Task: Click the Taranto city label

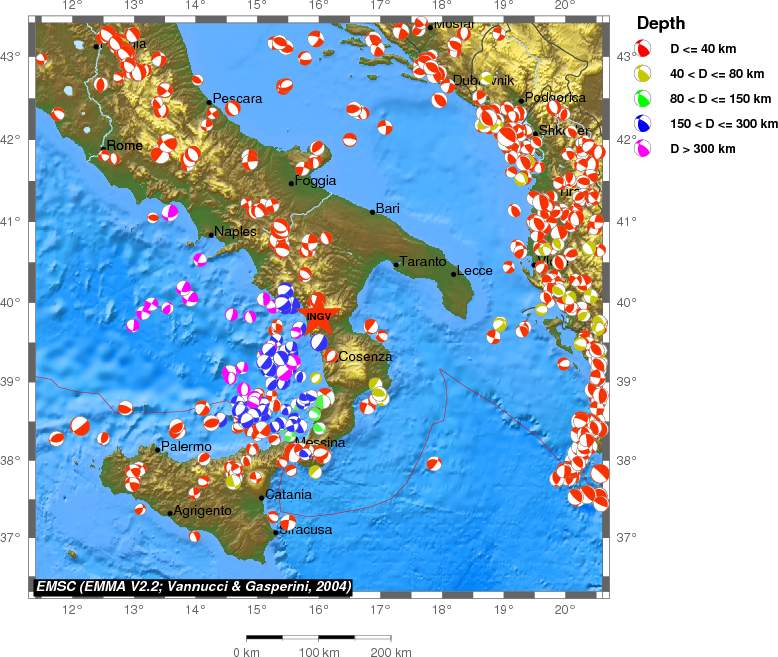Action: [x=422, y=262]
